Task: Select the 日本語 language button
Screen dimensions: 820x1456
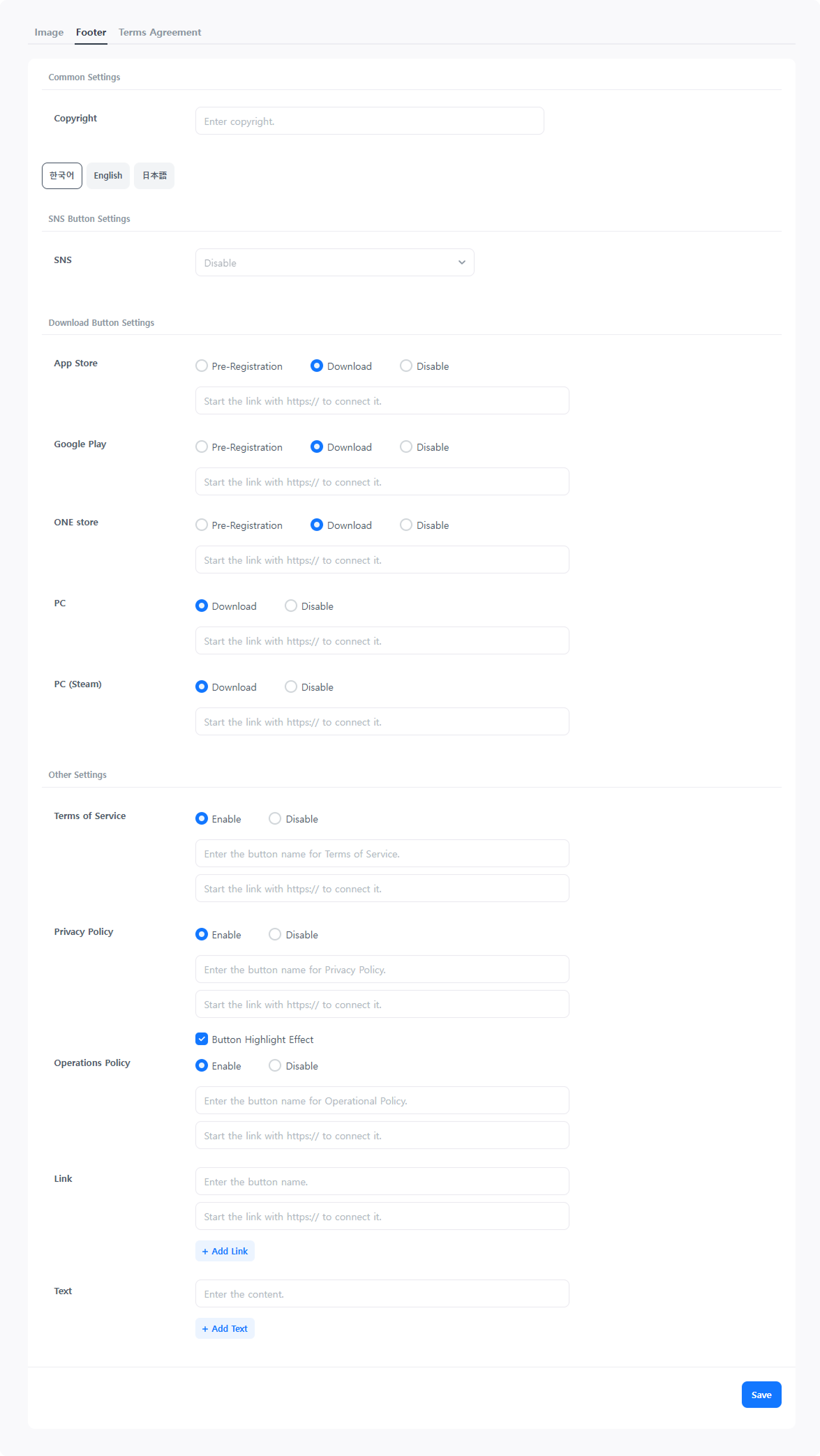Action: pyautogui.click(x=154, y=176)
